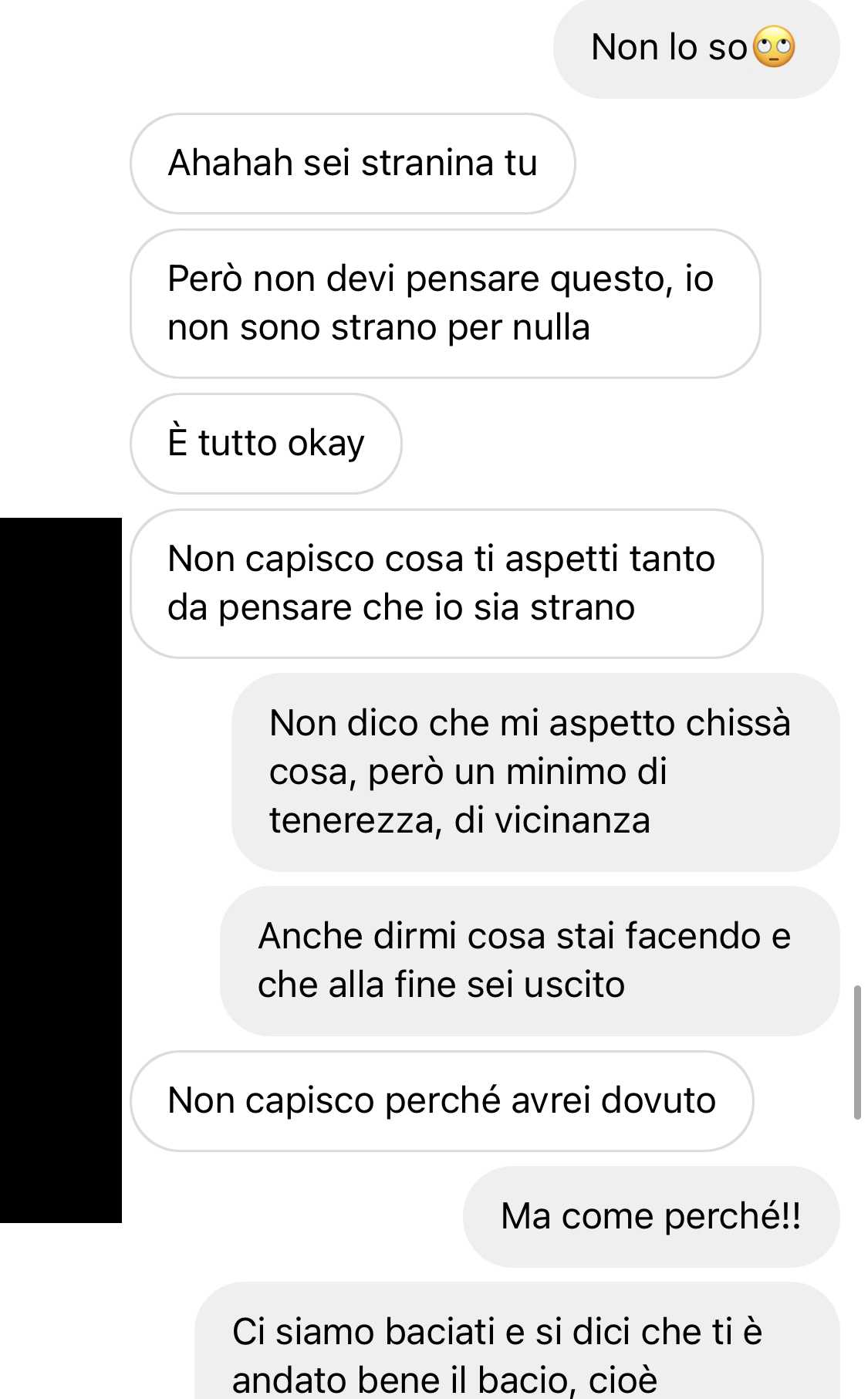Select the 'Ma come perché!!' bubble
This screenshot has height=1399, width=868.
[x=651, y=1217]
